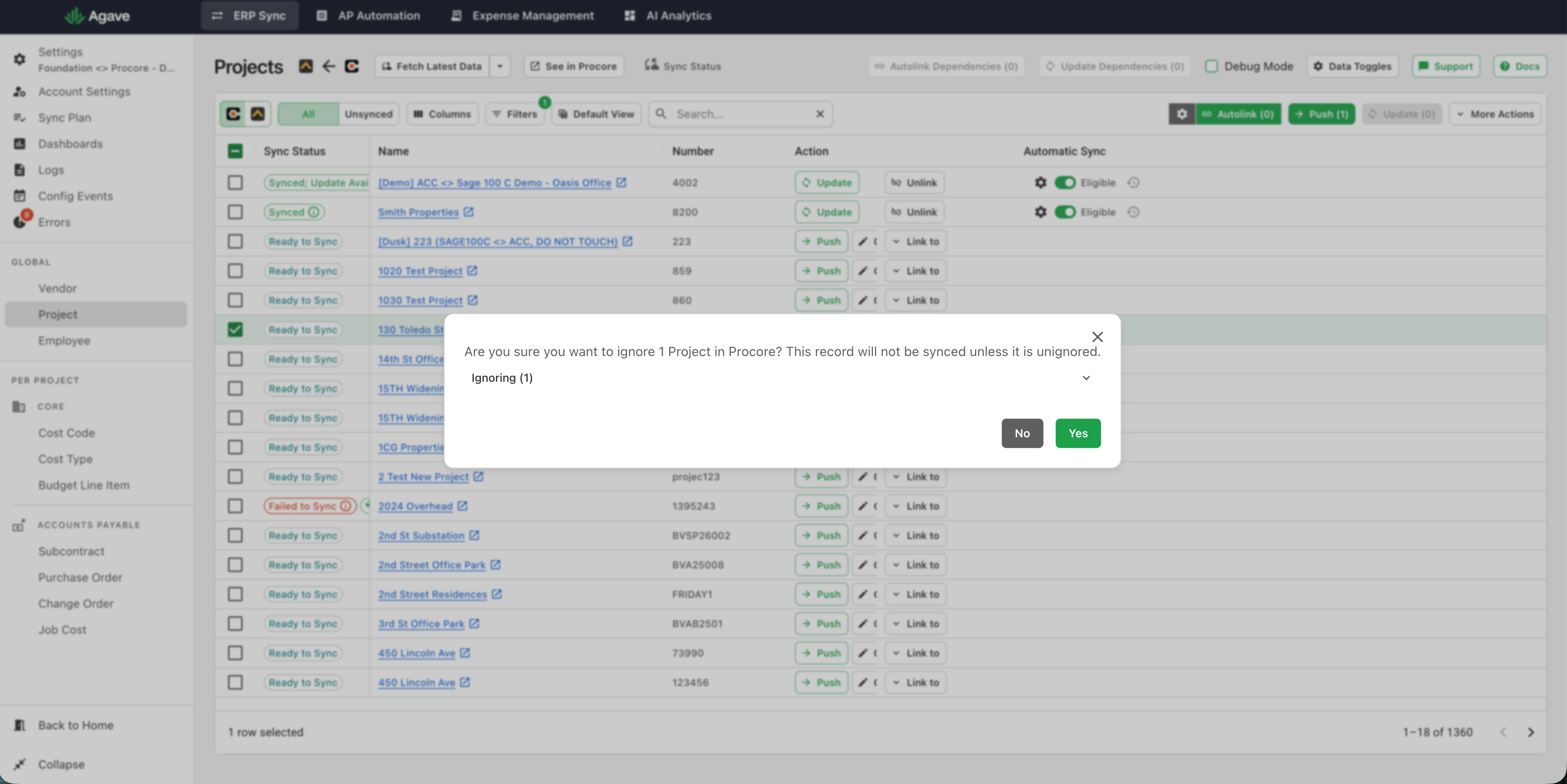This screenshot has height=784, width=1567.
Task: Open Errors icon with red badge
Action: click(22, 220)
